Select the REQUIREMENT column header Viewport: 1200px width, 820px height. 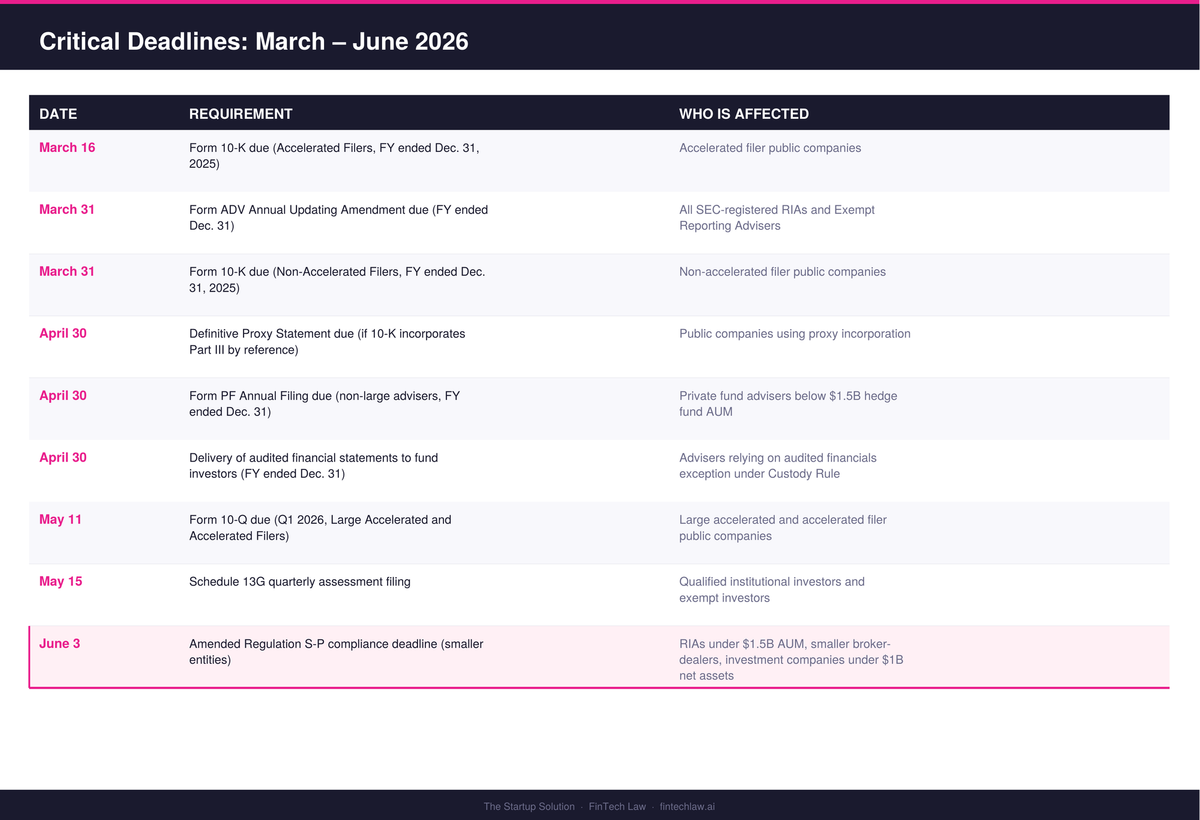(x=241, y=114)
